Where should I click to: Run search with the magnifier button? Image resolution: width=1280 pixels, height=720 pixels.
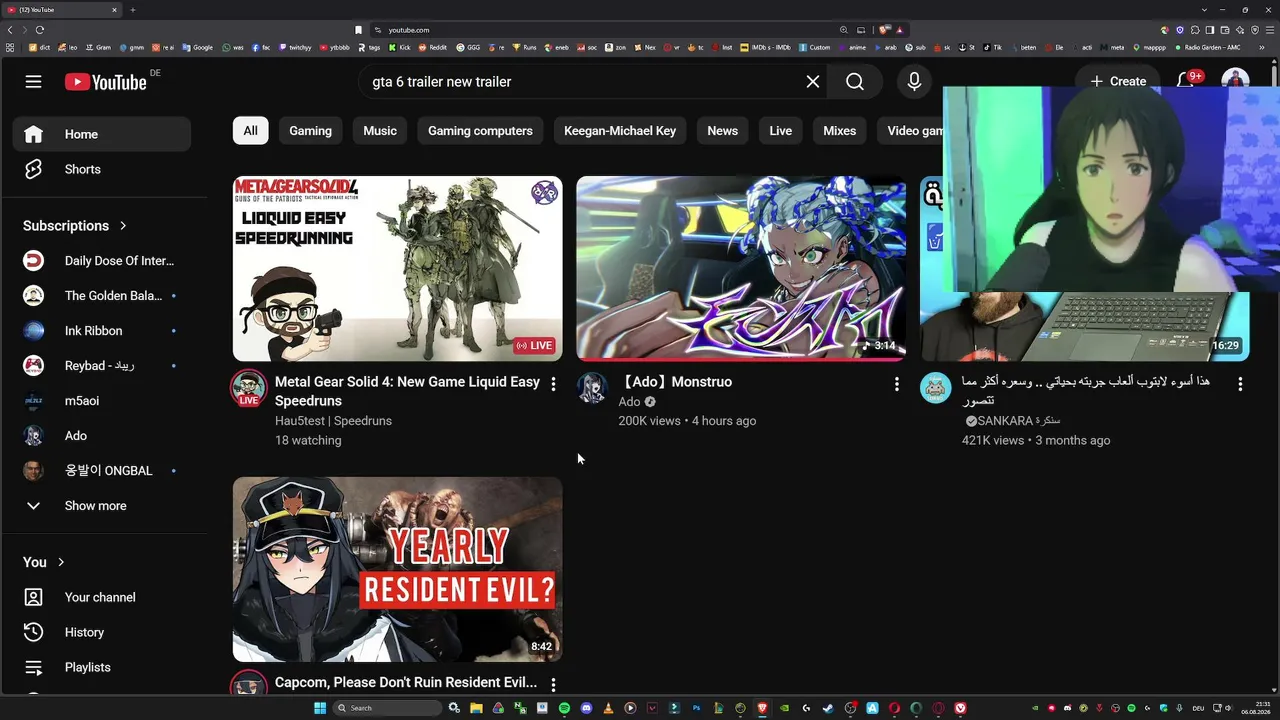tap(855, 82)
